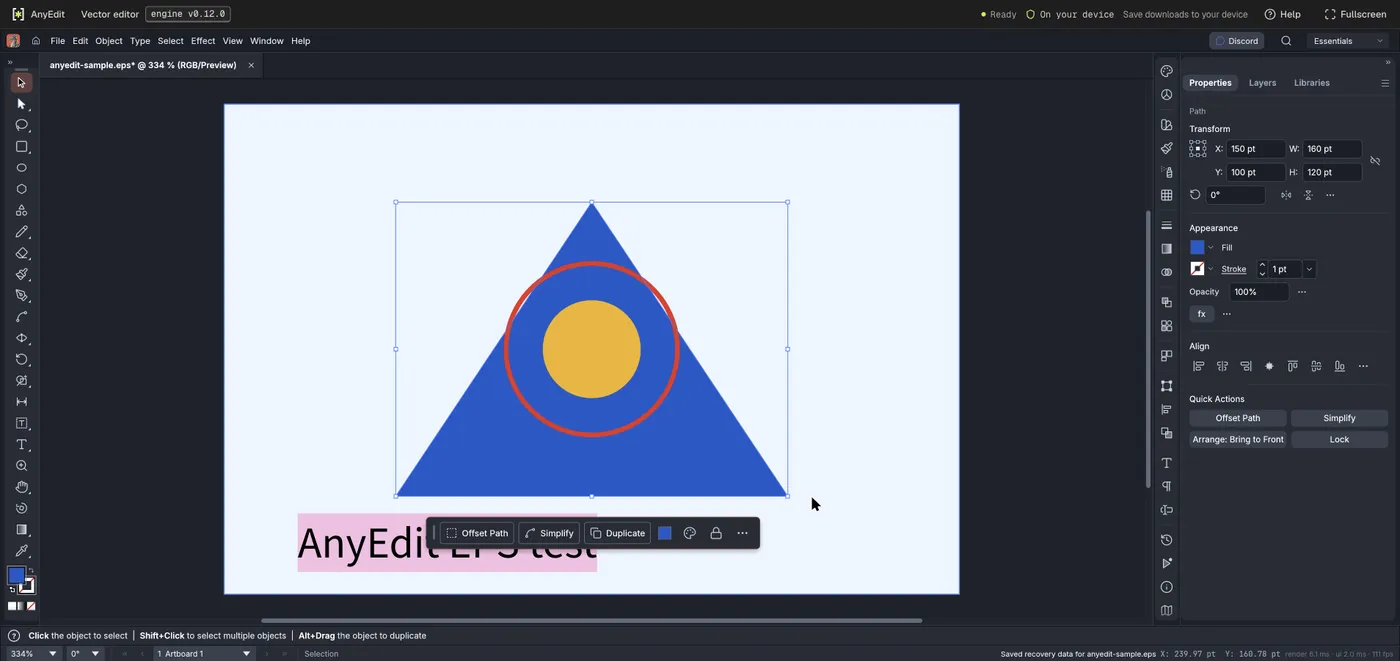Viewport: 1400px width, 661px height.
Task: Click the help question mark in status bar
Action: point(14,636)
